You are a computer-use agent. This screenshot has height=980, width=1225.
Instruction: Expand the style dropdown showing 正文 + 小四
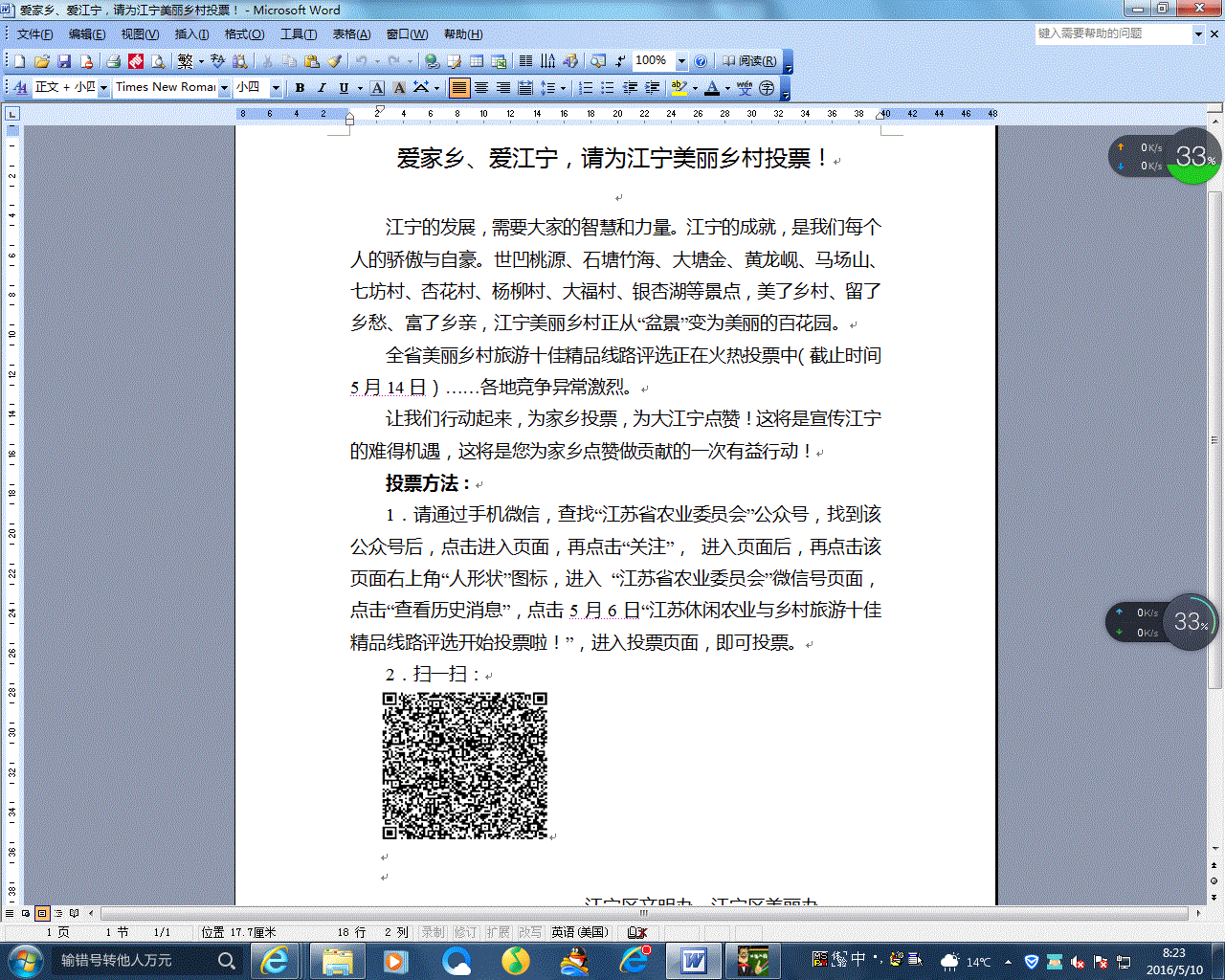[x=103, y=87]
